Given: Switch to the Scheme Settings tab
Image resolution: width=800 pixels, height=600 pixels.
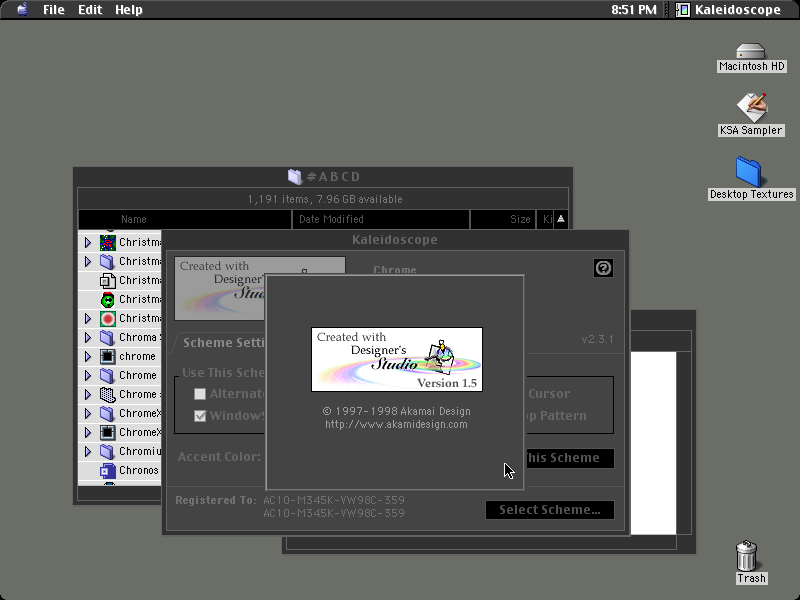Looking at the screenshot, I should [223, 342].
